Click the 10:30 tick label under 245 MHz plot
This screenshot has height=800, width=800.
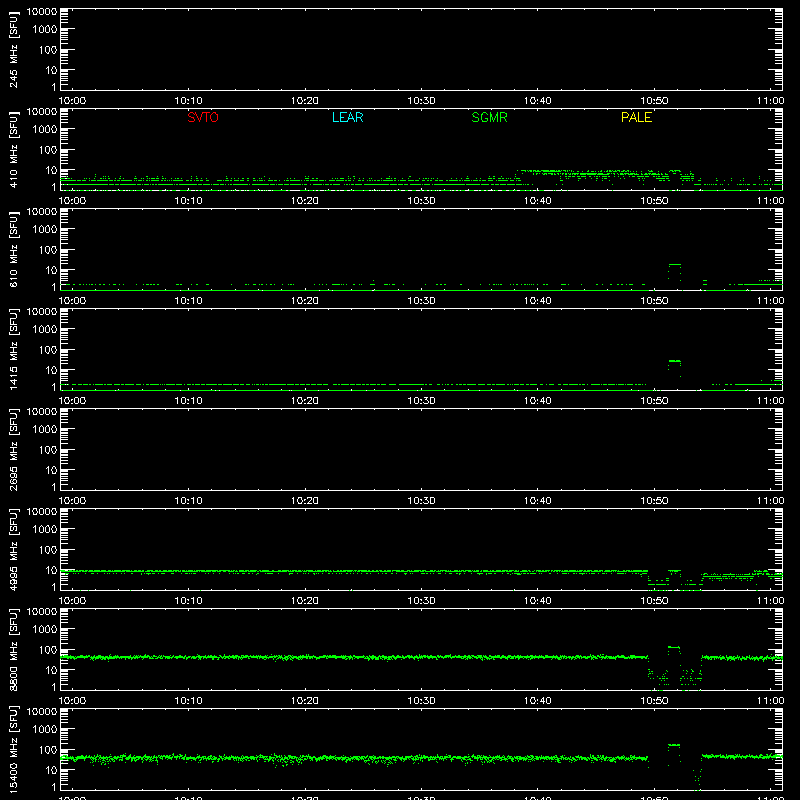point(421,101)
